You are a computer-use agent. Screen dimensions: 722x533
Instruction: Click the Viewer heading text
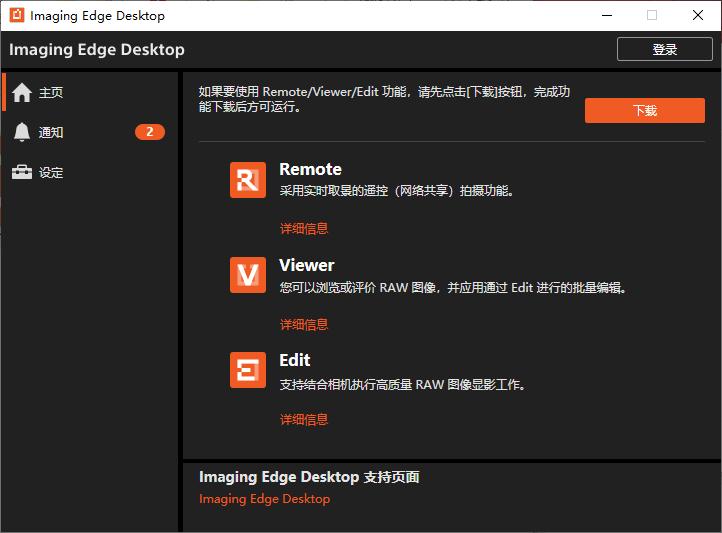[x=307, y=265]
